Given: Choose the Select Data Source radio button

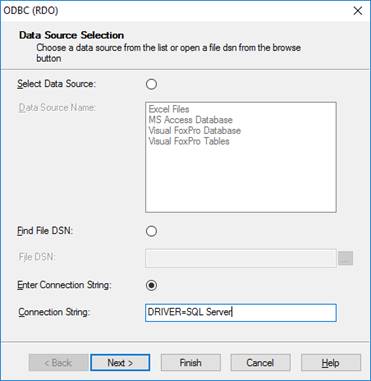Looking at the screenshot, I should pos(151,84).
